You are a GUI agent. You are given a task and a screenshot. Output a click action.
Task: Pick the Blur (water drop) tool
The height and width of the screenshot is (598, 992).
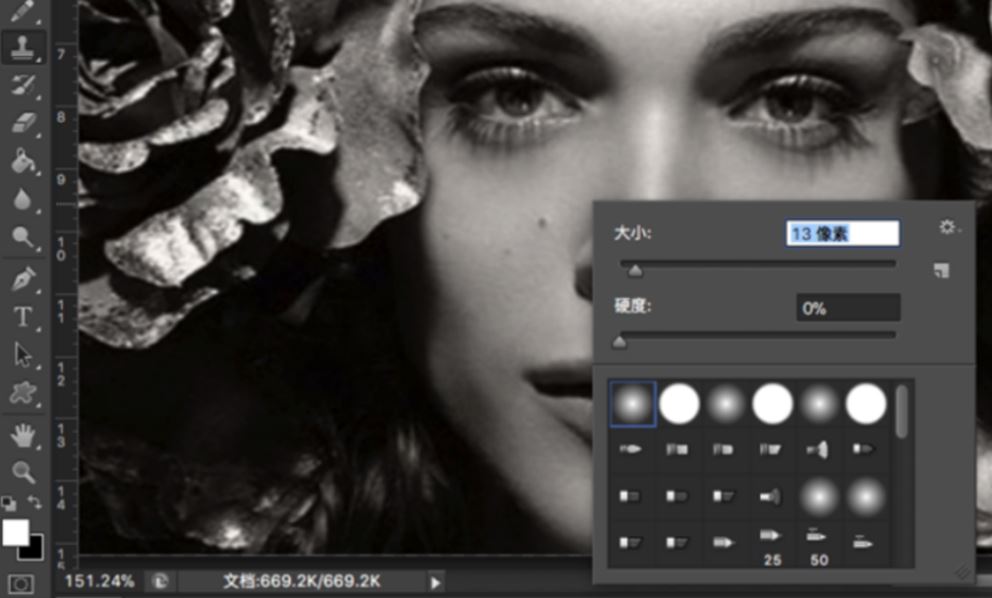(x=22, y=199)
